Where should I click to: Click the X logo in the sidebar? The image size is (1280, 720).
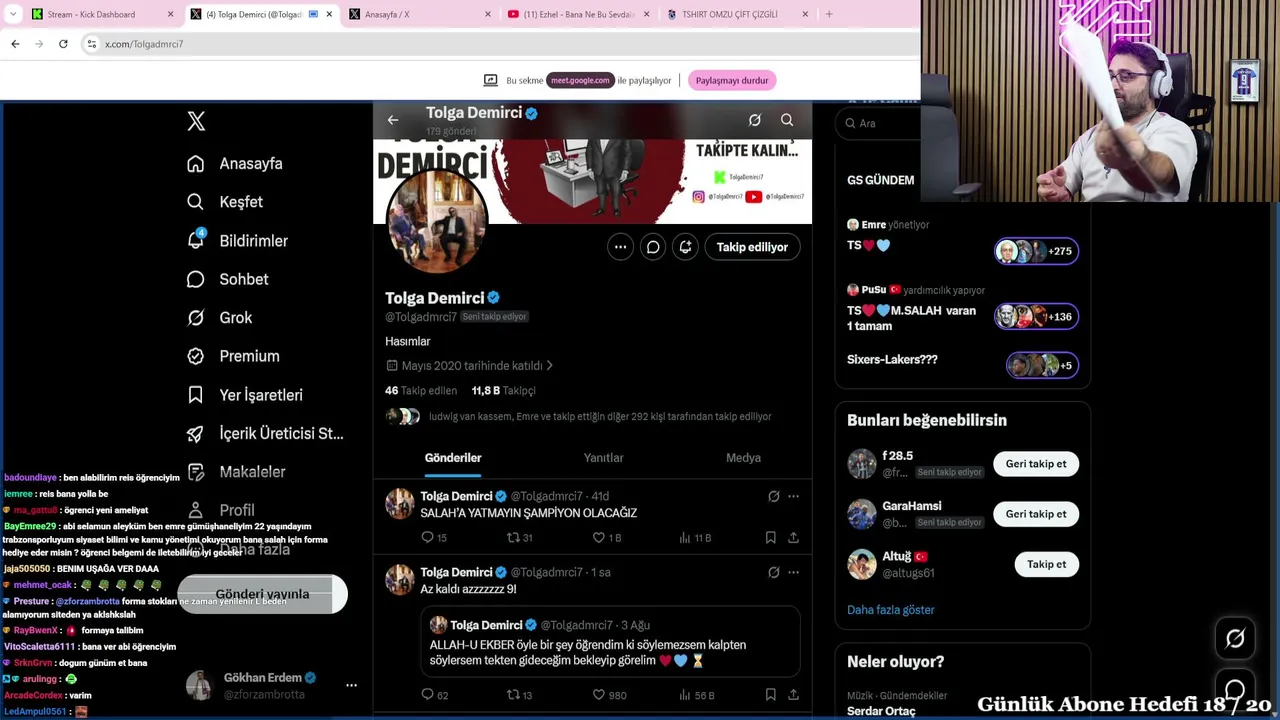pos(196,121)
